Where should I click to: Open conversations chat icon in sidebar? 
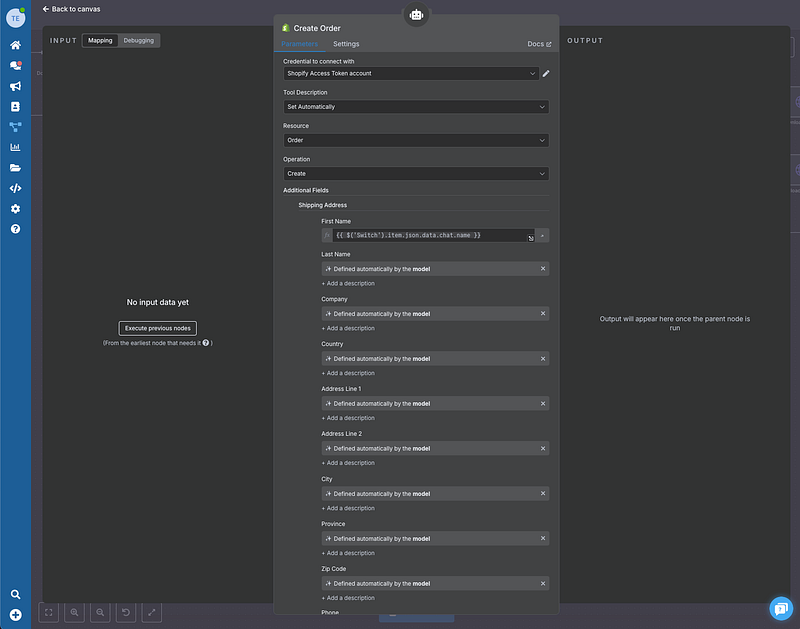15,66
